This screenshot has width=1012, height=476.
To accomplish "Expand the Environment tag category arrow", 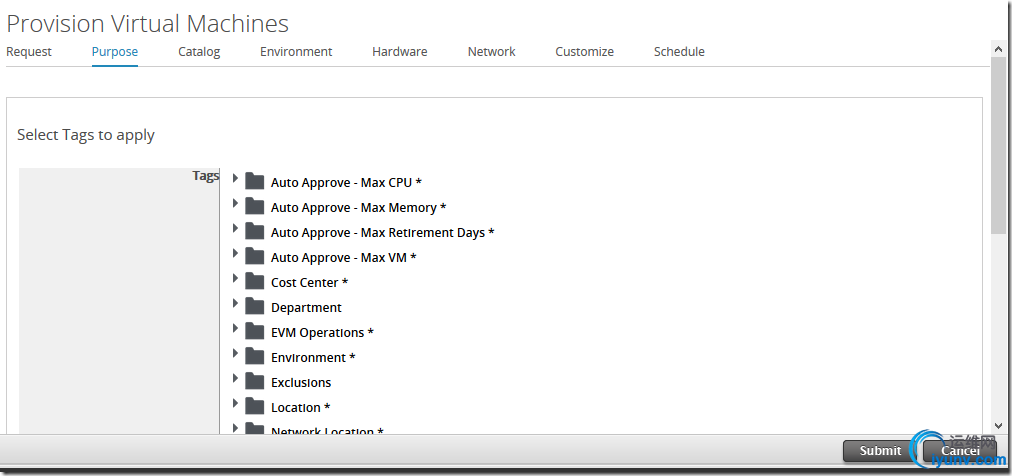I will [235, 353].
